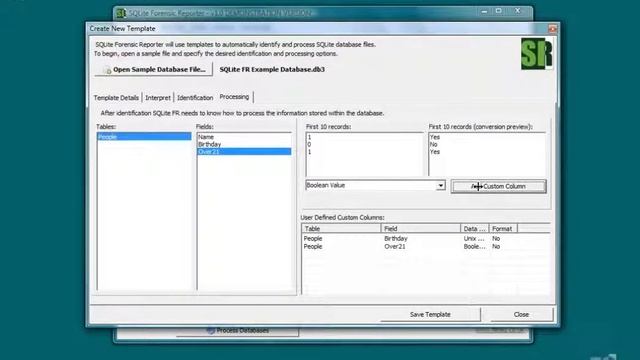The height and width of the screenshot is (360, 640).
Task: Click first Yes in conversion preview
Action: [435, 137]
